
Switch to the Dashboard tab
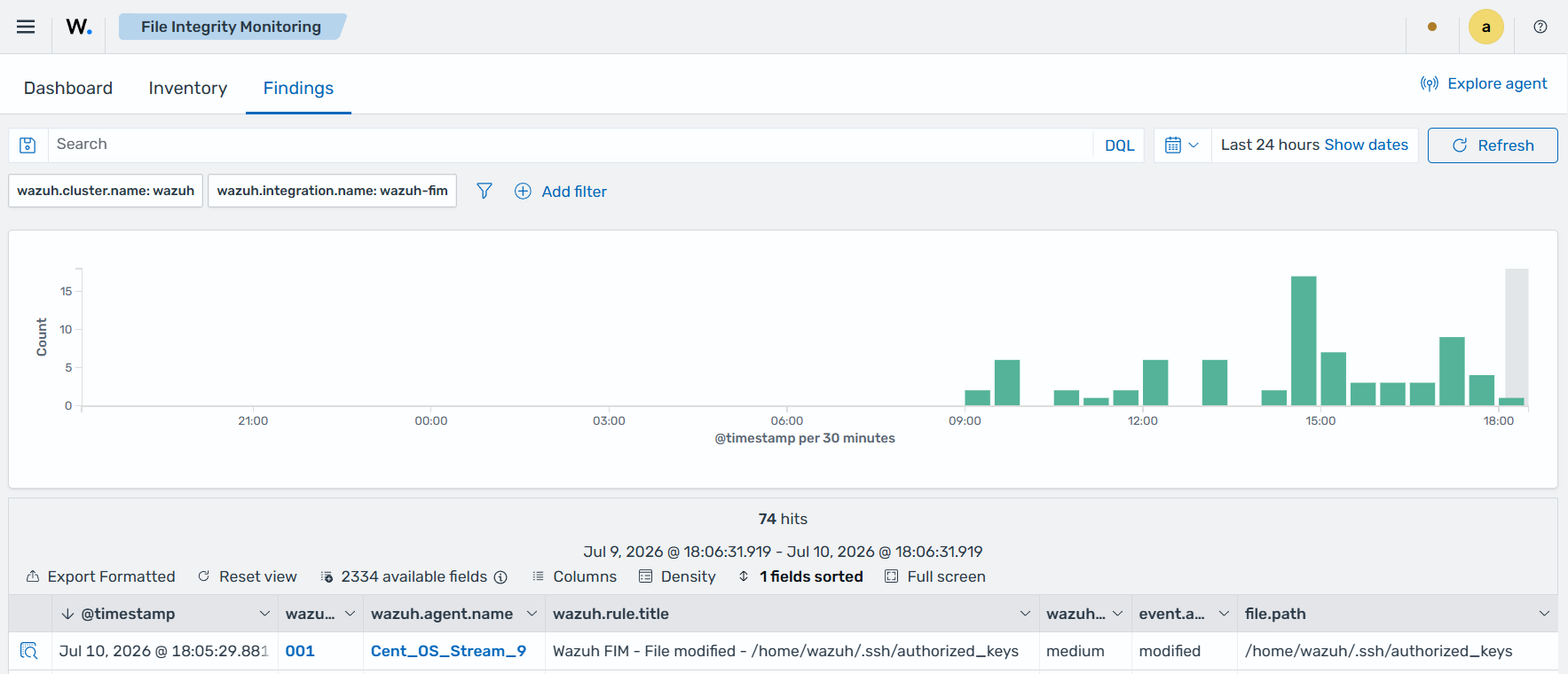[x=68, y=88]
